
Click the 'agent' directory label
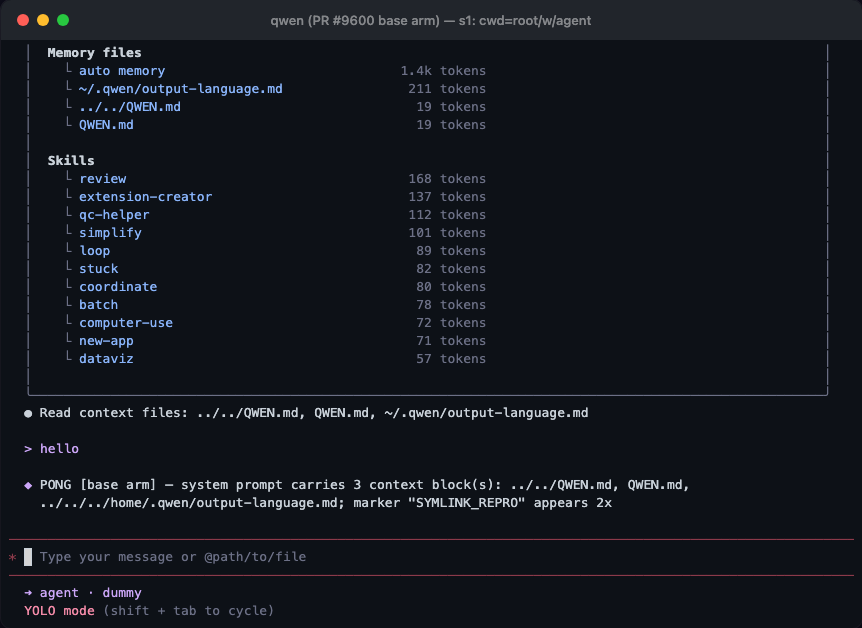click(59, 593)
